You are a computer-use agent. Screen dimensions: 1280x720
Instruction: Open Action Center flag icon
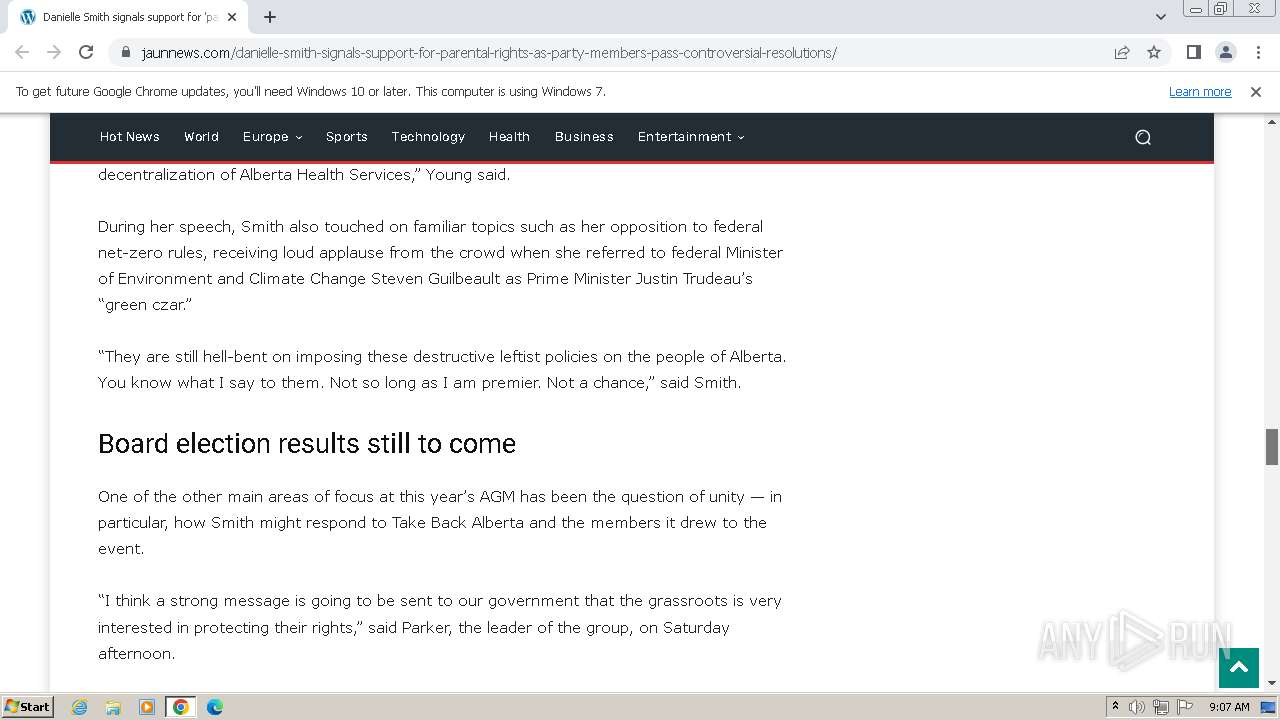click(1185, 707)
